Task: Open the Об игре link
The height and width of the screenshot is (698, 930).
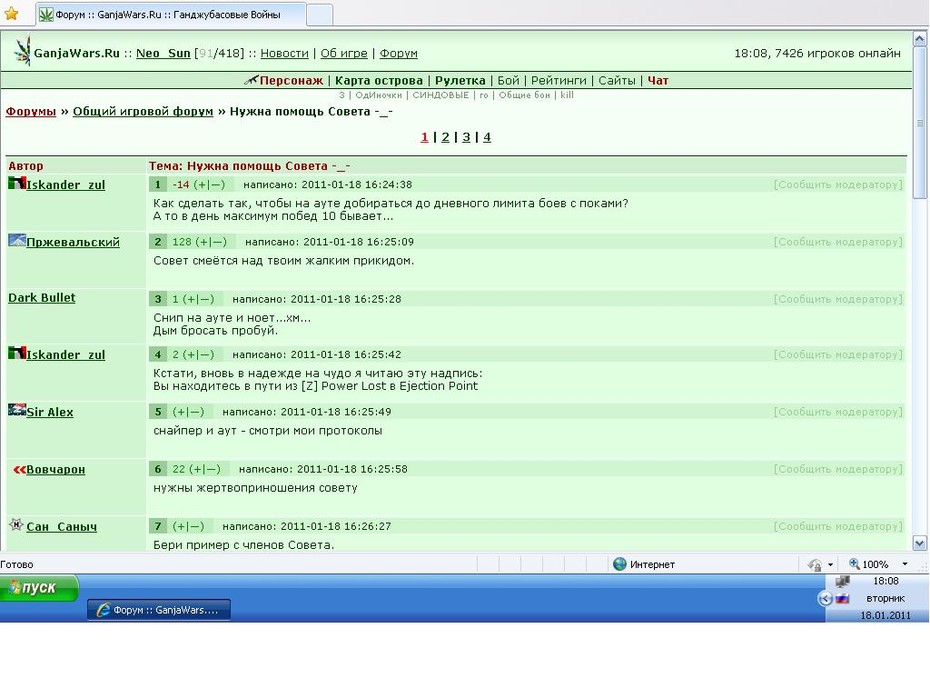Action: (x=344, y=53)
